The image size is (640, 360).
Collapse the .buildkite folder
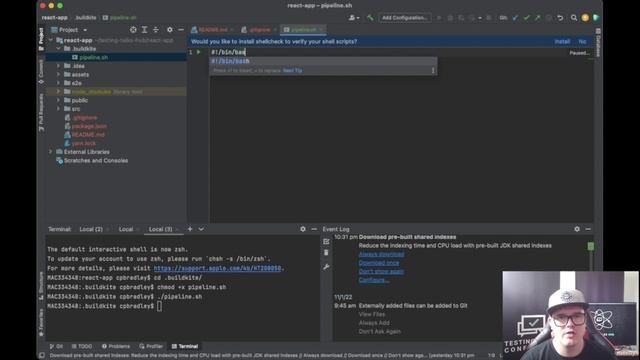58,49
